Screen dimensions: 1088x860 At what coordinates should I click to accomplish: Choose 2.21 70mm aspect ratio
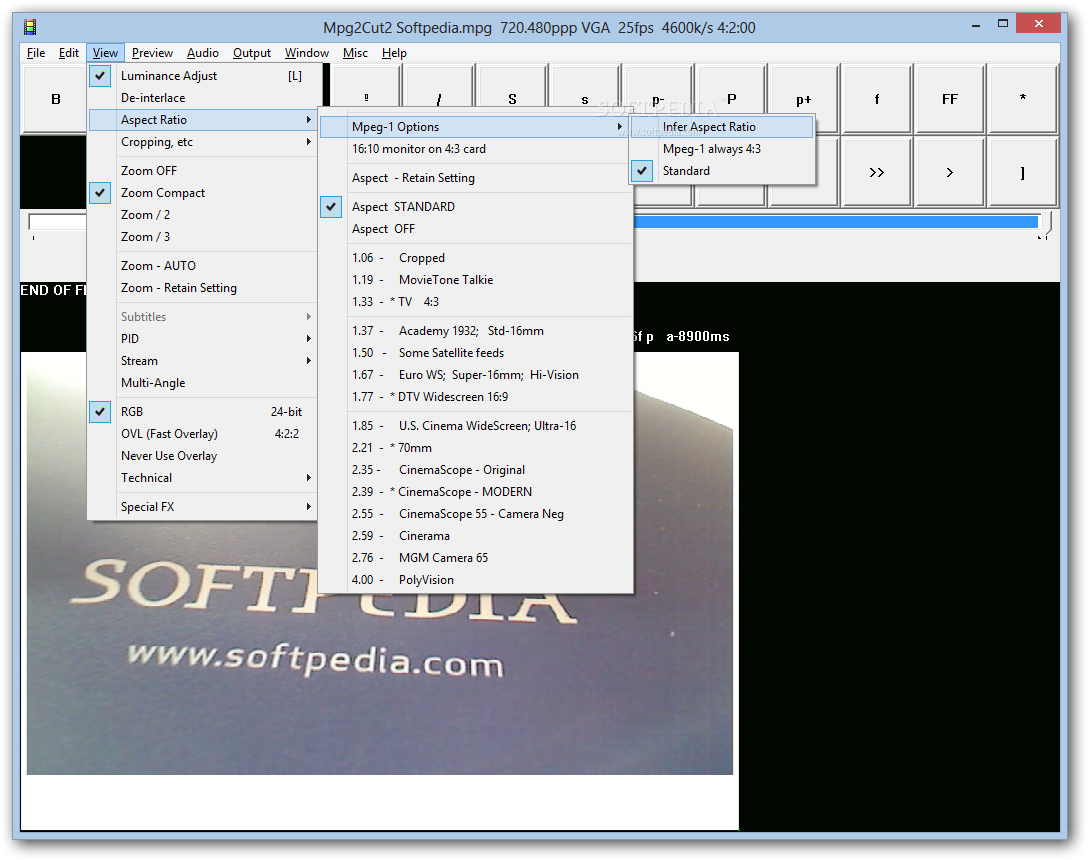(476, 448)
